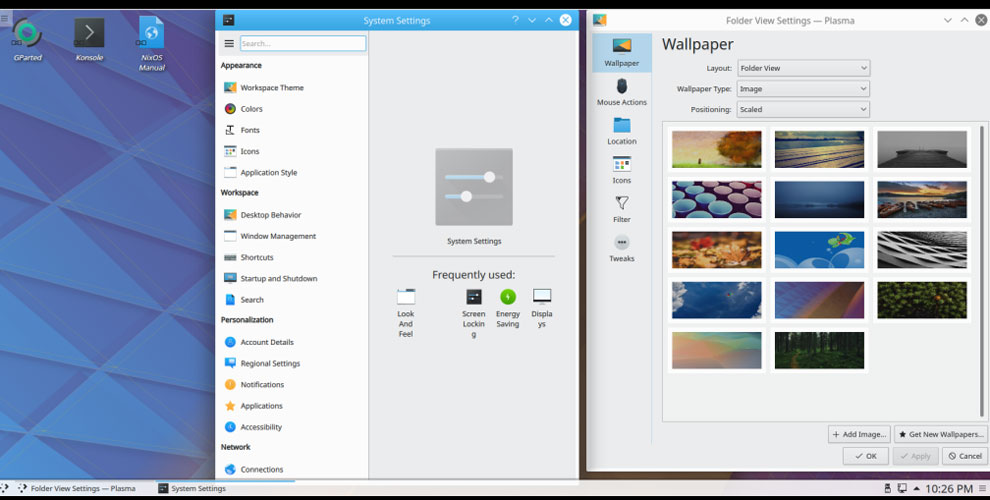The image size is (990, 500).
Task: Select the Wallpaper tab in Folder View Settings
Action: click(622, 53)
